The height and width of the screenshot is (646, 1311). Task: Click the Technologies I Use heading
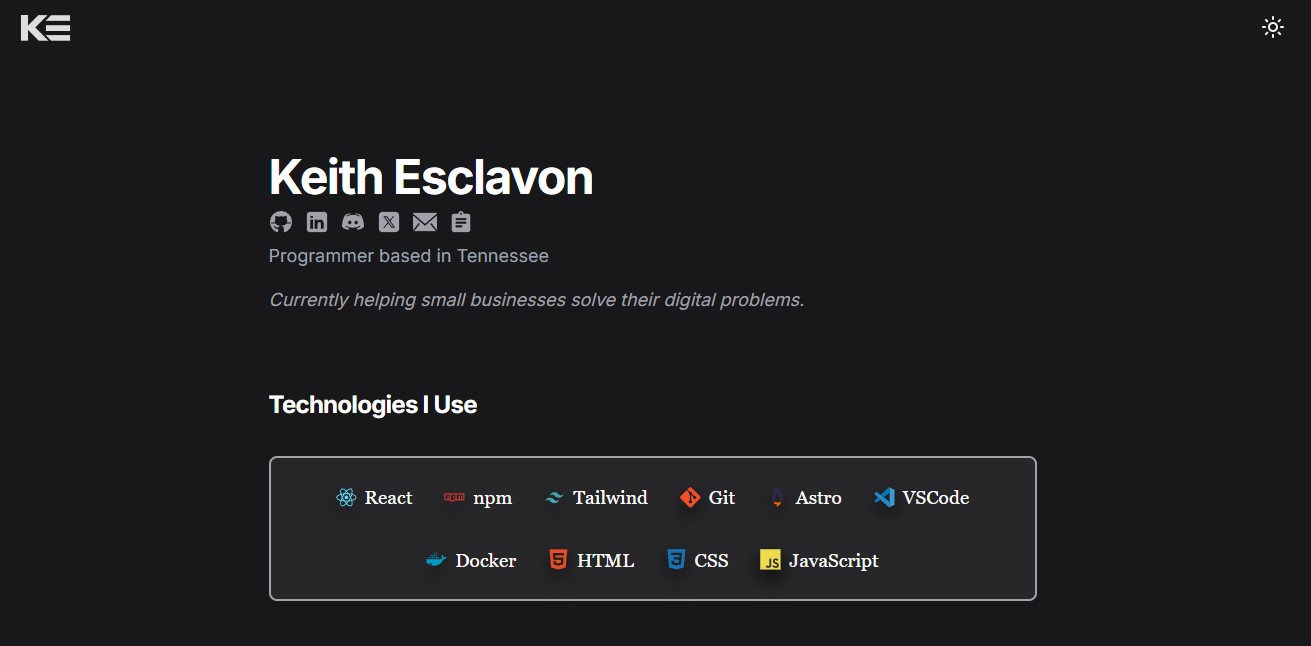(373, 405)
